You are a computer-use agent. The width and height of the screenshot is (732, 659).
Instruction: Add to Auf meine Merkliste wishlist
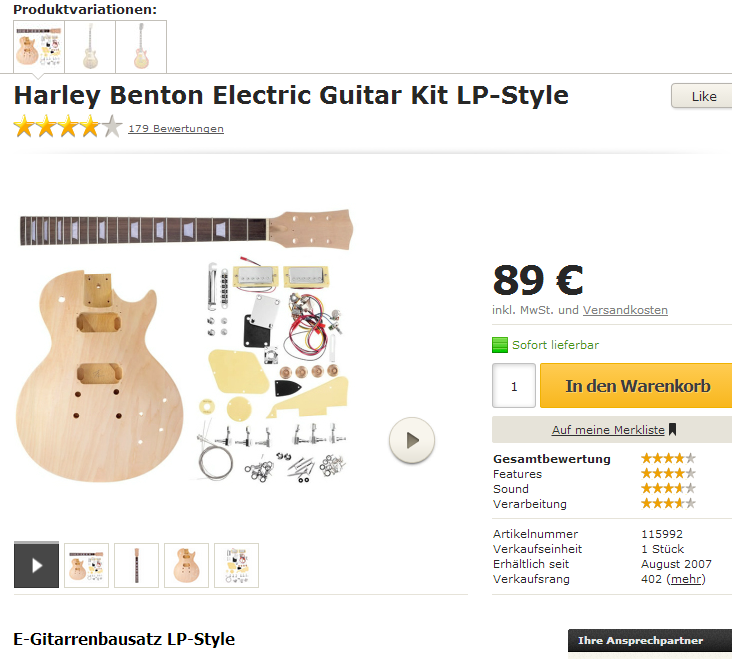613,430
